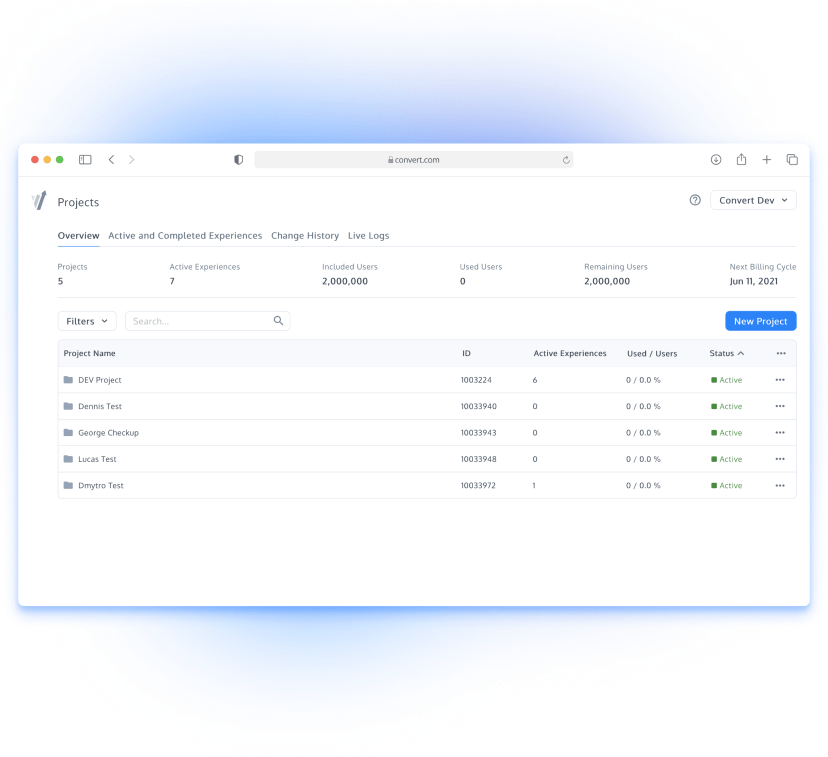Screen dimensions: 828x757
Task: Open the Convert Dev account dropdown
Action: (x=752, y=200)
